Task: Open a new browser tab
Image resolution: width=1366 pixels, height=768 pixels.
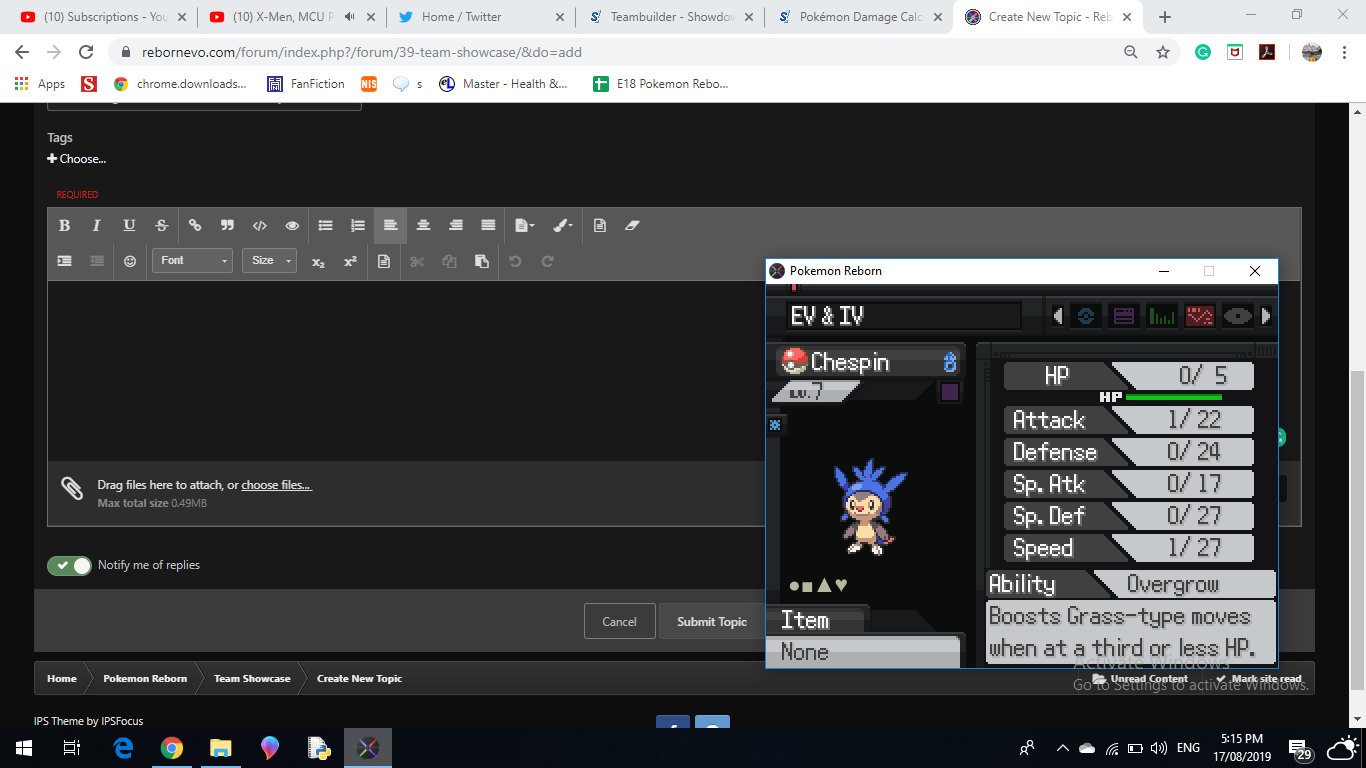Action: tap(1165, 17)
